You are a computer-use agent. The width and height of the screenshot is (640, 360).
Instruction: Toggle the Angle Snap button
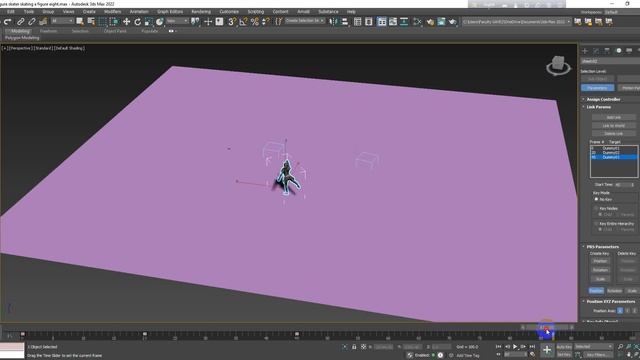243,22
